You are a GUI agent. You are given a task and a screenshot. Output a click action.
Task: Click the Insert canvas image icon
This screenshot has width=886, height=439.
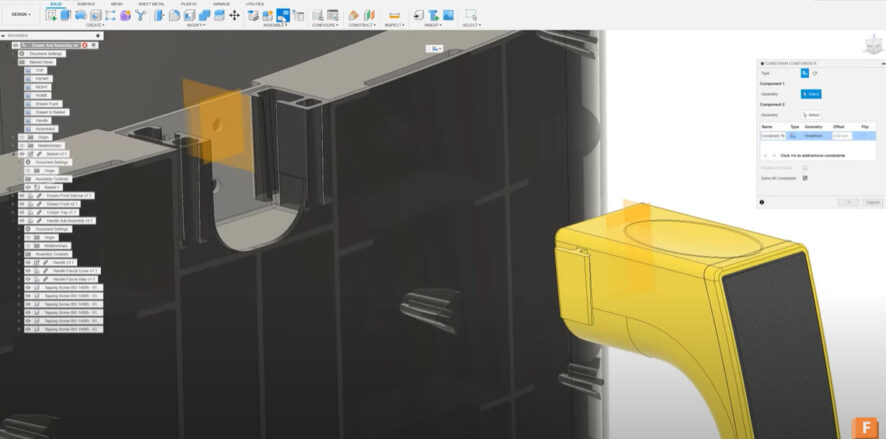click(449, 15)
